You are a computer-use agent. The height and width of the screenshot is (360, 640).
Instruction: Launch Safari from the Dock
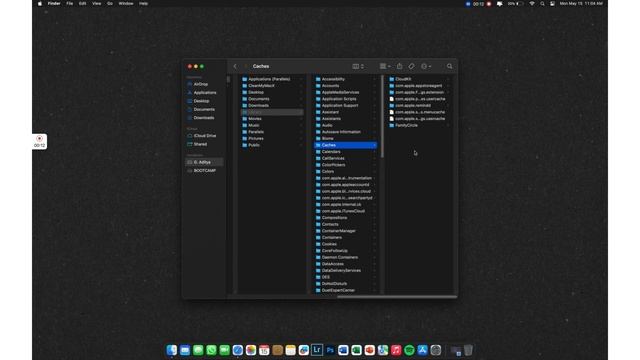pyautogui.click(x=238, y=350)
